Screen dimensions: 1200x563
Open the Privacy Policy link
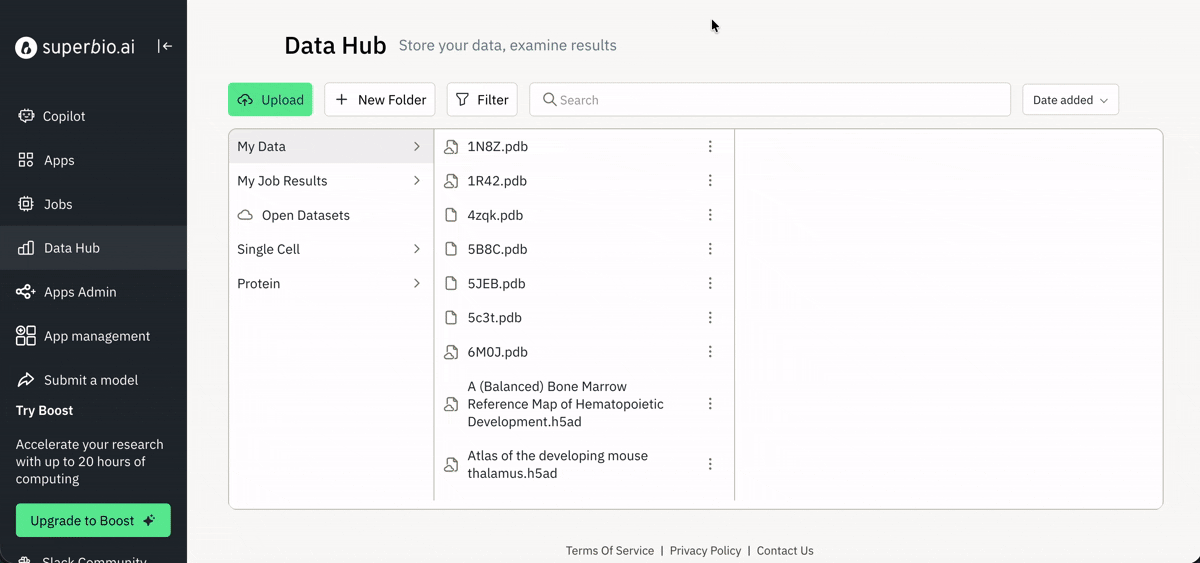pos(705,551)
